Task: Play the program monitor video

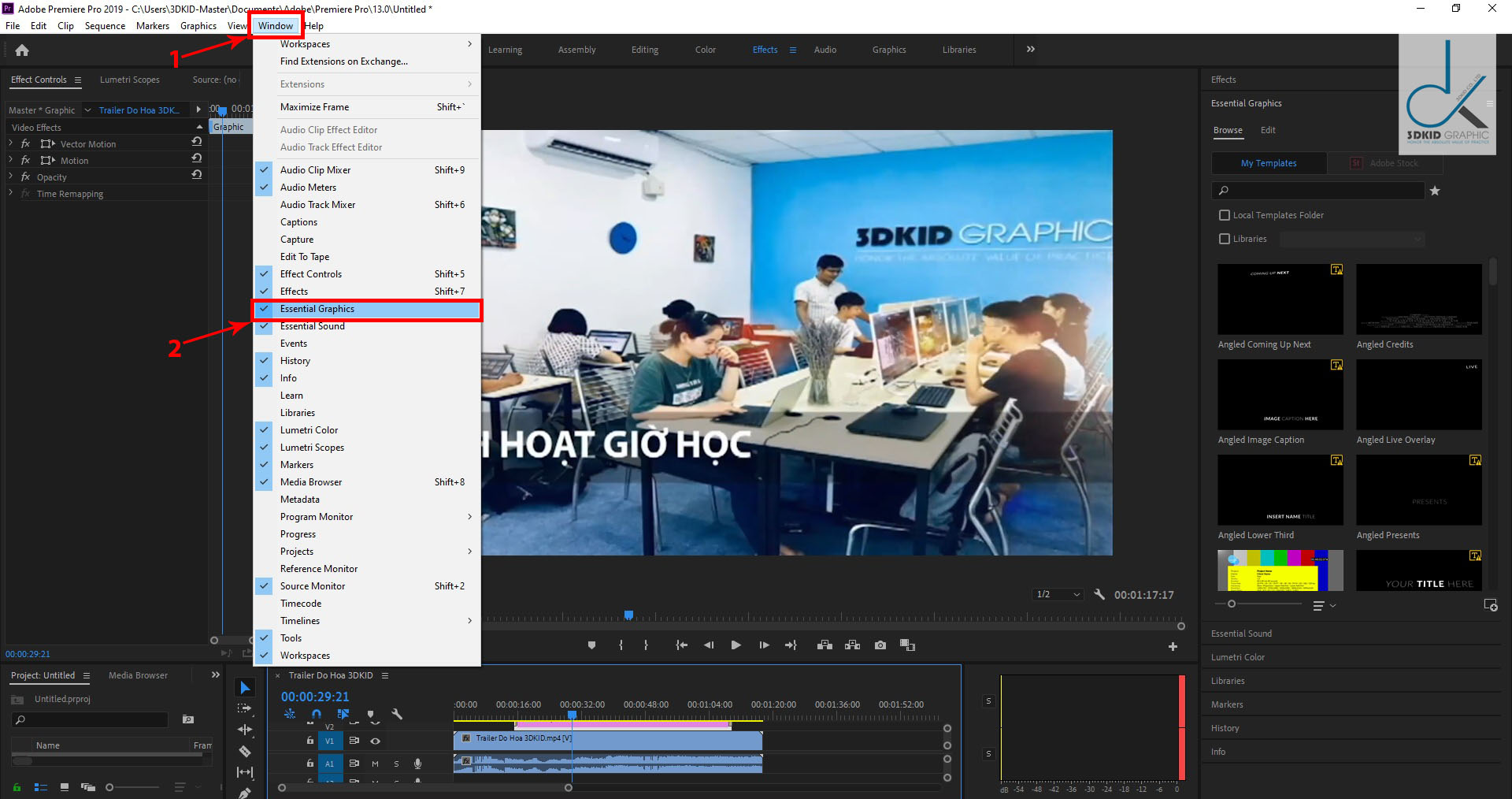Action: [x=736, y=645]
